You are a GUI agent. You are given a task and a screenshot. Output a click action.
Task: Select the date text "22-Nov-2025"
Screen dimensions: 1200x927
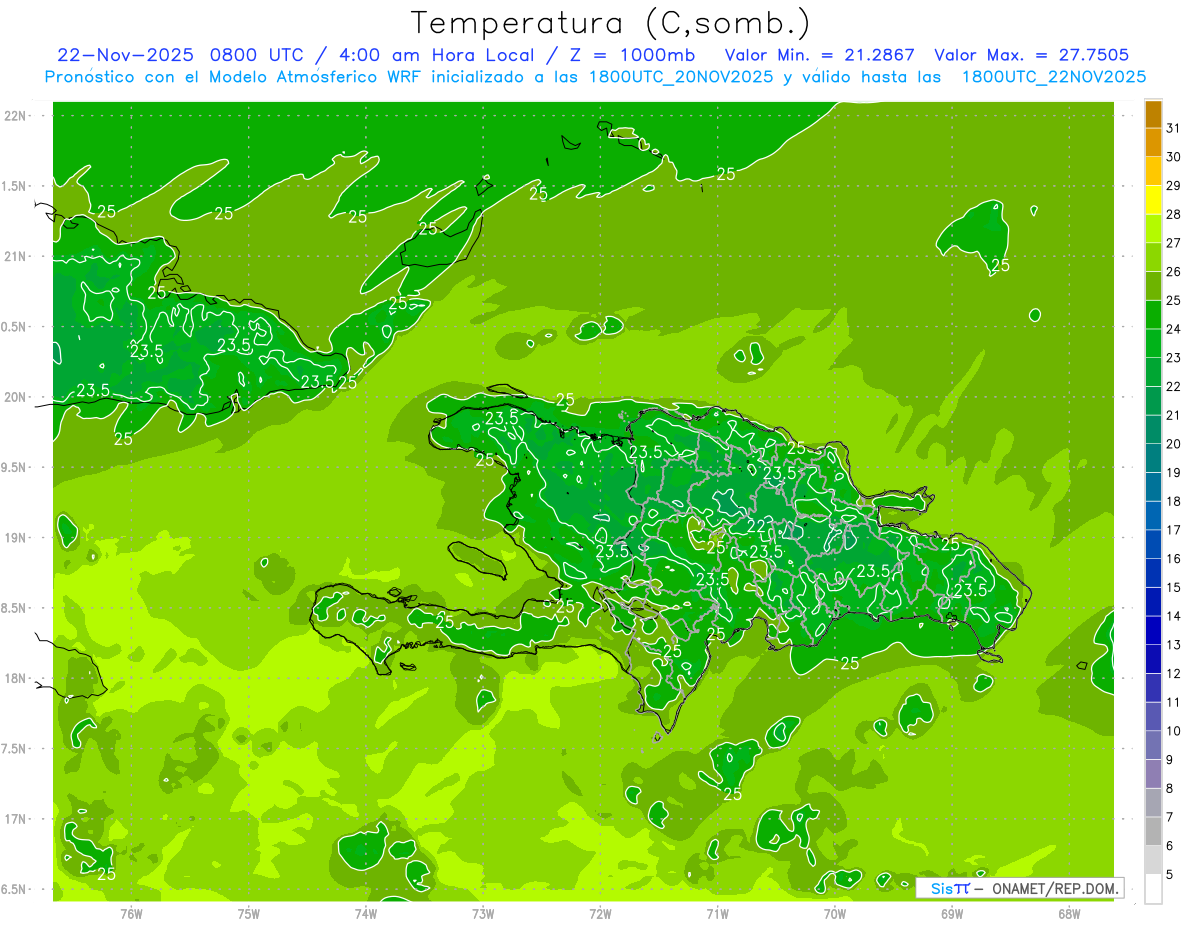pos(126,55)
